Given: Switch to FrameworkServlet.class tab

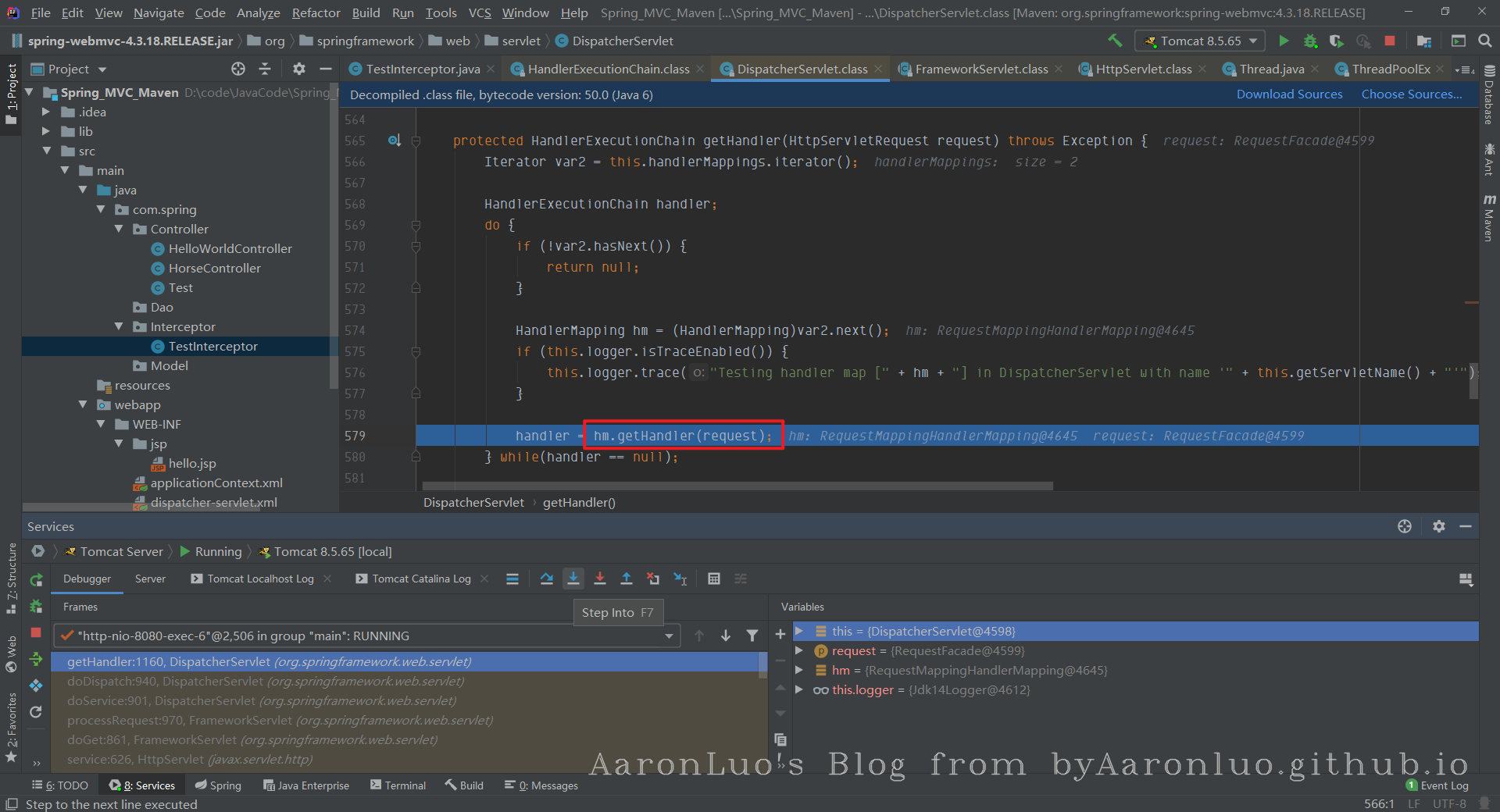Looking at the screenshot, I should coord(981,69).
